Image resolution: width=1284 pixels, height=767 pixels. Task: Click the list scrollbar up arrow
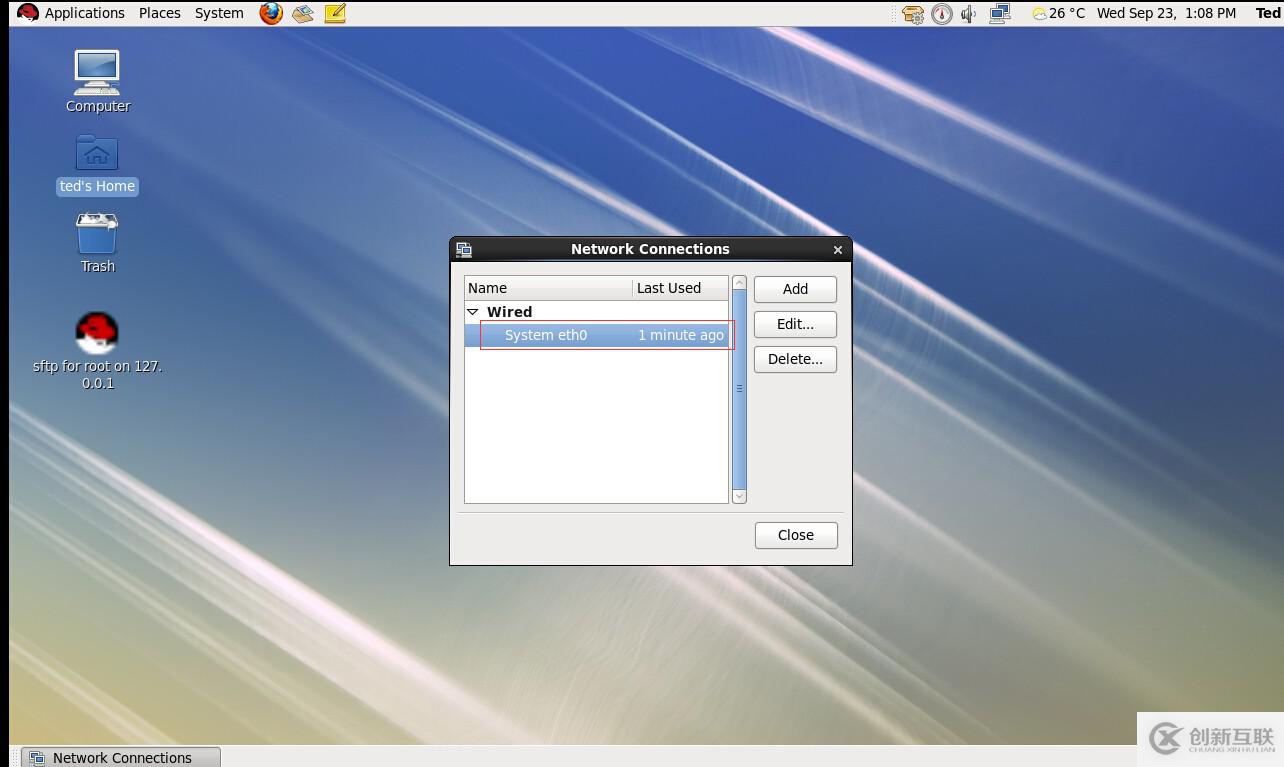(x=739, y=284)
